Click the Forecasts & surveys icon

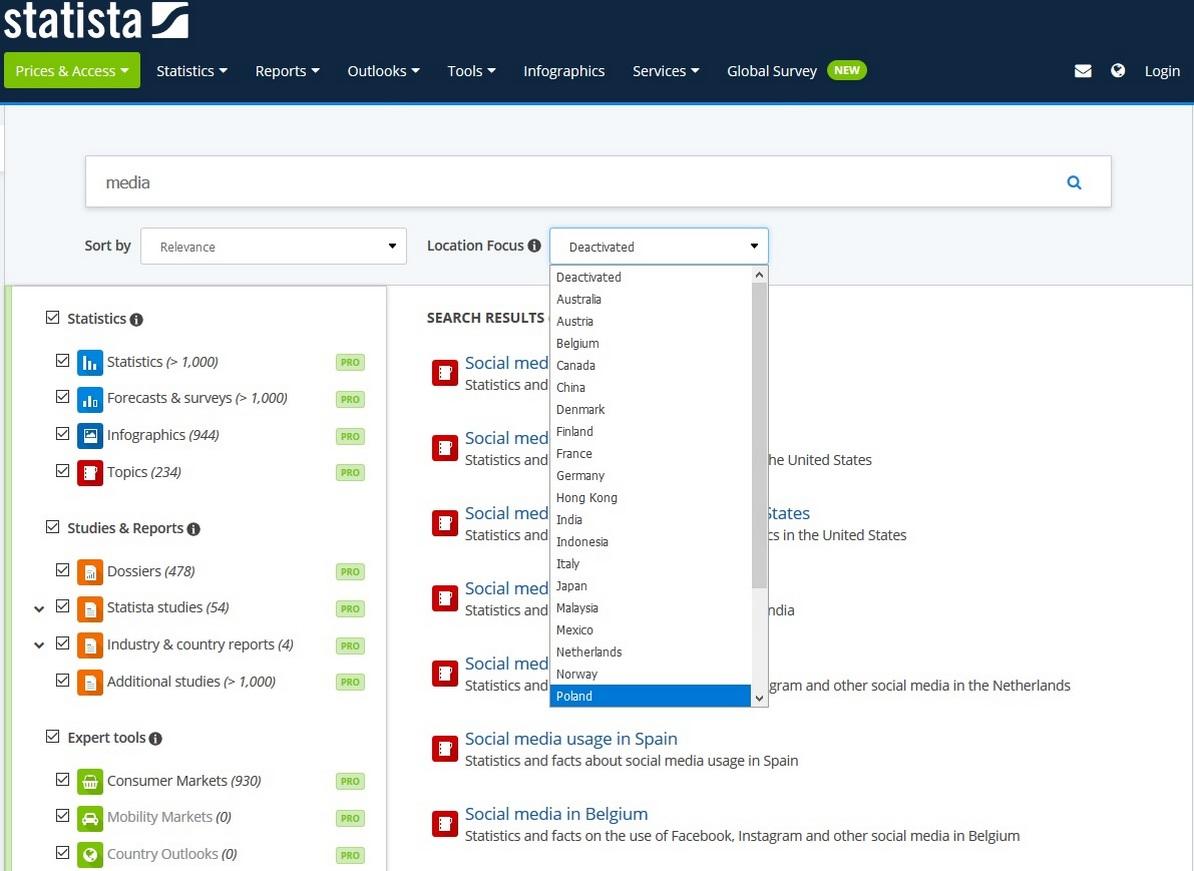(90, 399)
